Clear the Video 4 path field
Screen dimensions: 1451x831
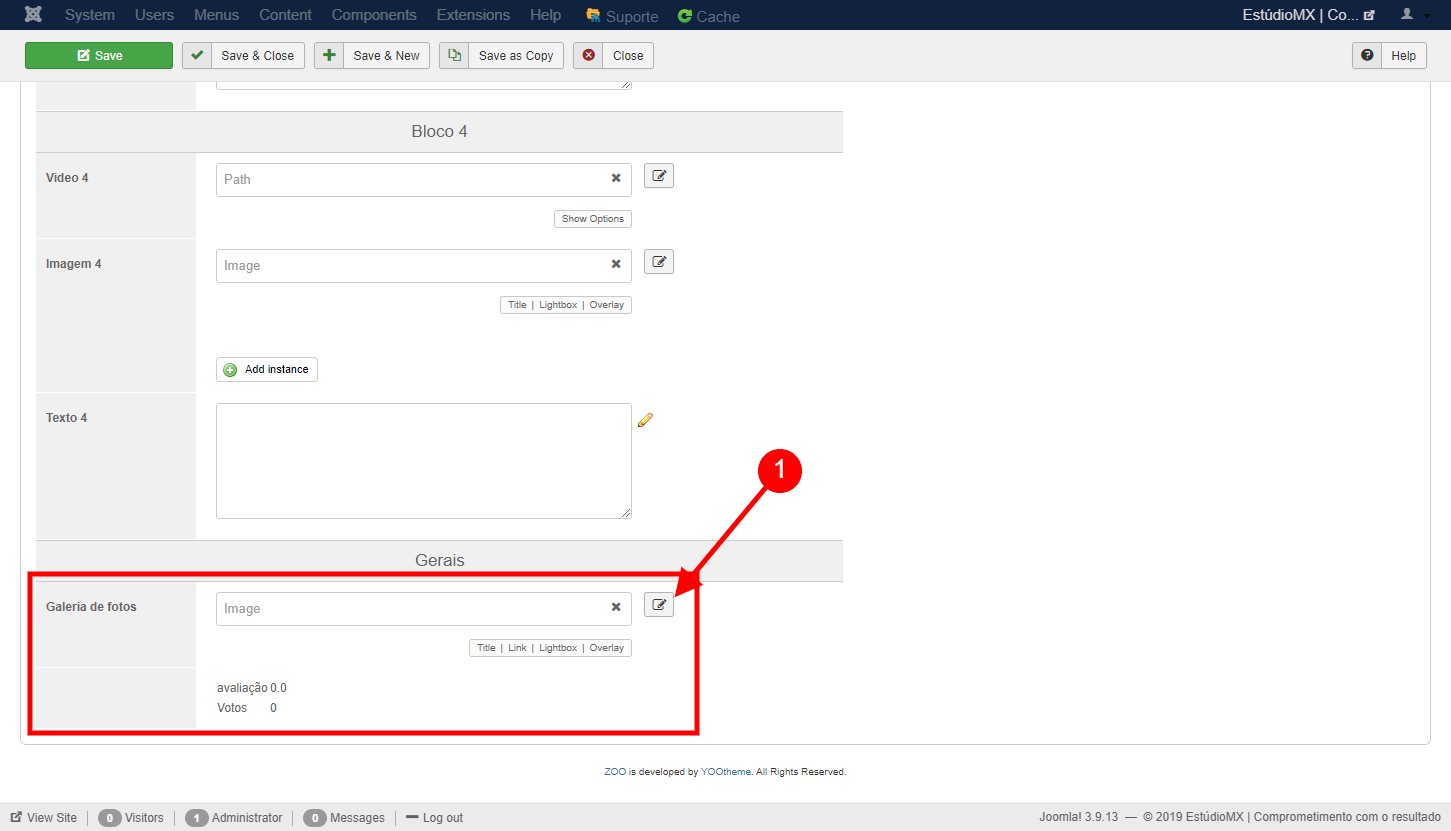[616, 179]
